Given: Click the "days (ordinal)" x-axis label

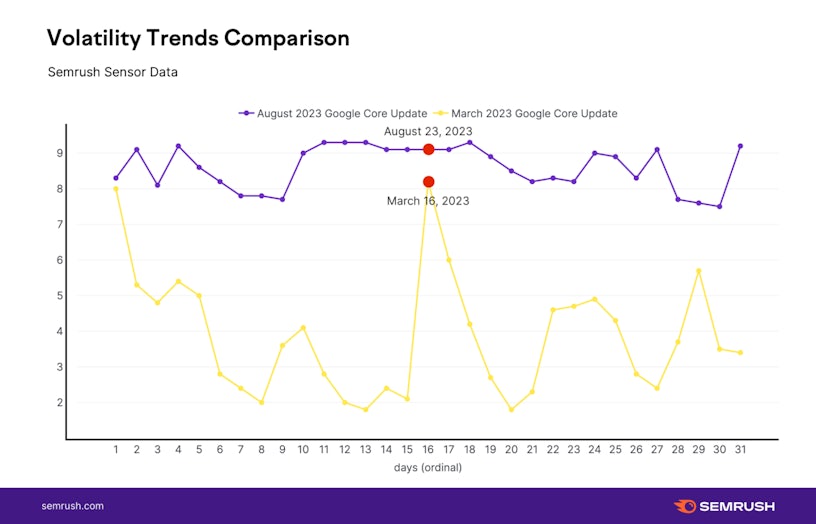Looking at the screenshot, I should [x=428, y=466].
